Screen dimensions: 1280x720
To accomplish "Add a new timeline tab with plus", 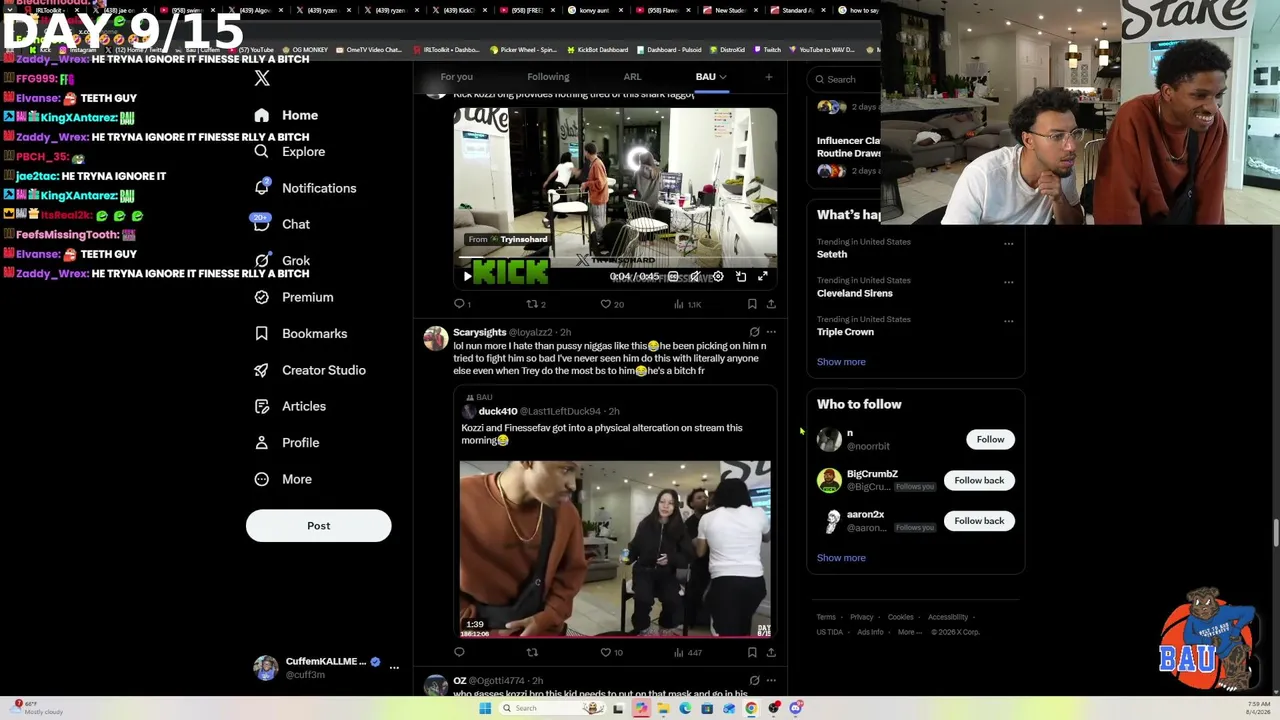I will [768, 77].
